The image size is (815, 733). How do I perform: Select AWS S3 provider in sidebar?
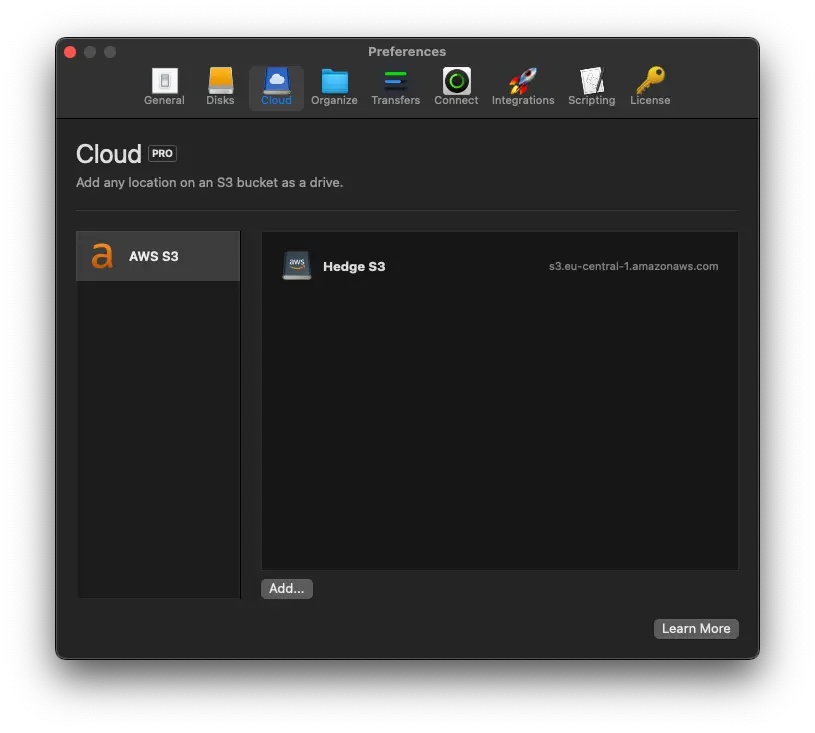[x=158, y=256]
